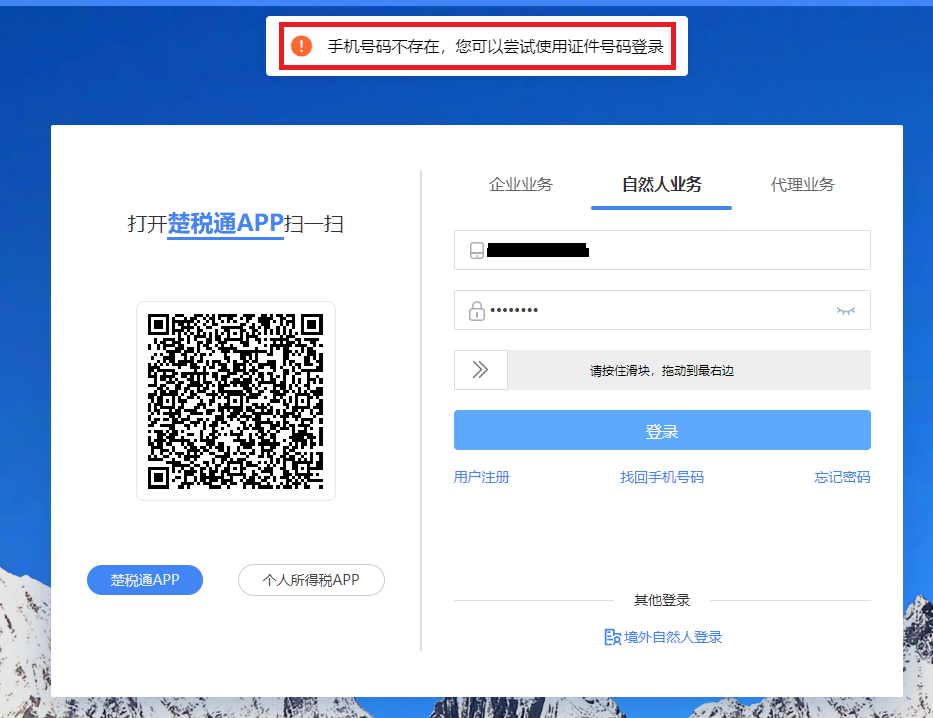Click the orange warning icon in the alert
933x718 pixels.
(x=301, y=46)
